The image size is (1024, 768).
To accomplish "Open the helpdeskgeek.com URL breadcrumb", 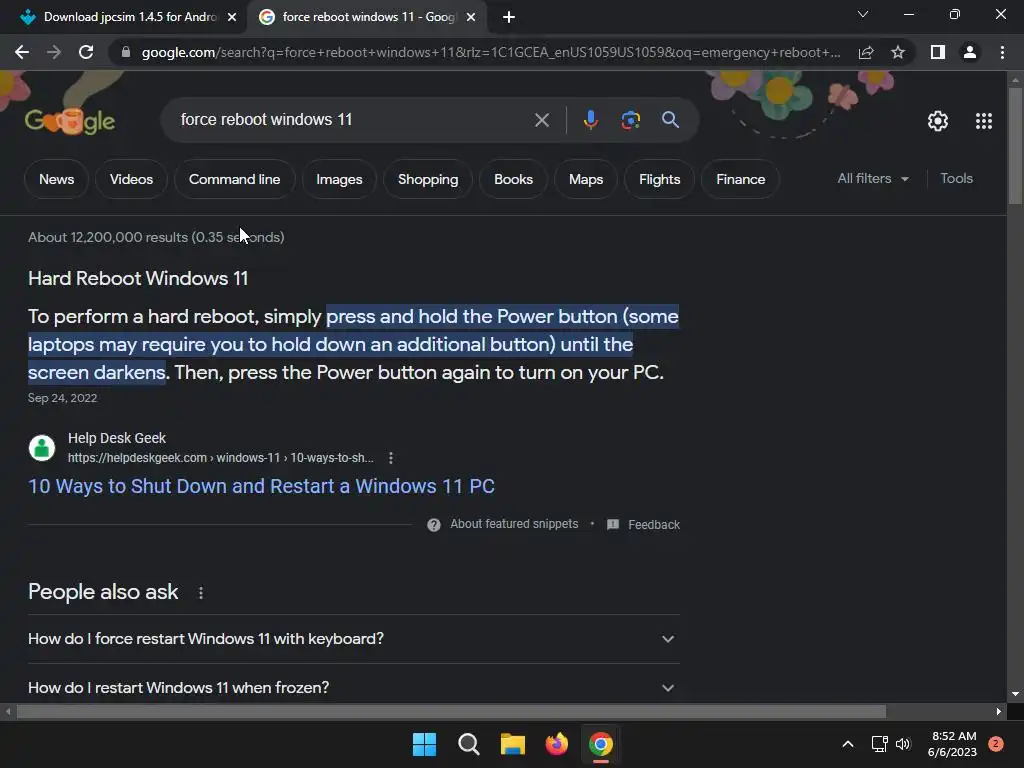I will click(x=221, y=458).
